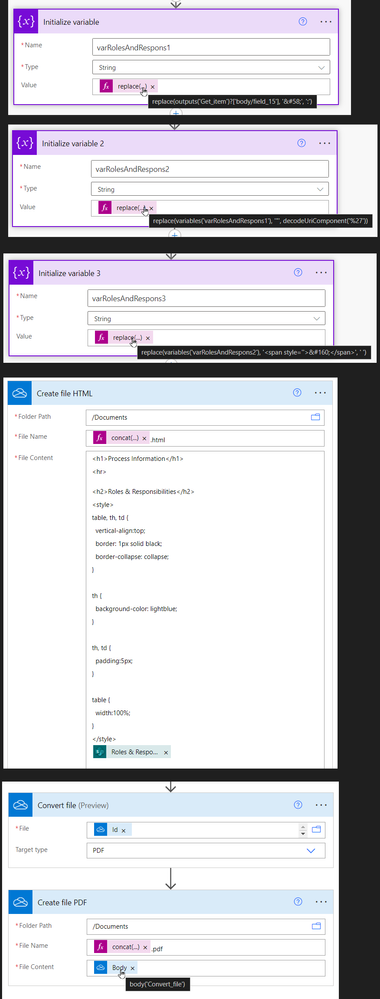Open help for Create file PDF action
Screen dimensions: 380x999
297,902
